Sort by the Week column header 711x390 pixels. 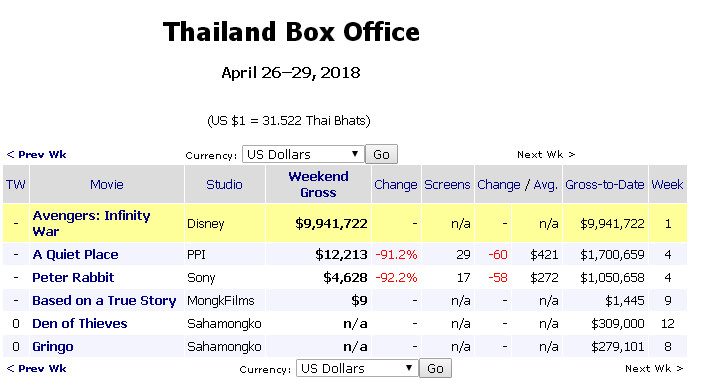667,185
